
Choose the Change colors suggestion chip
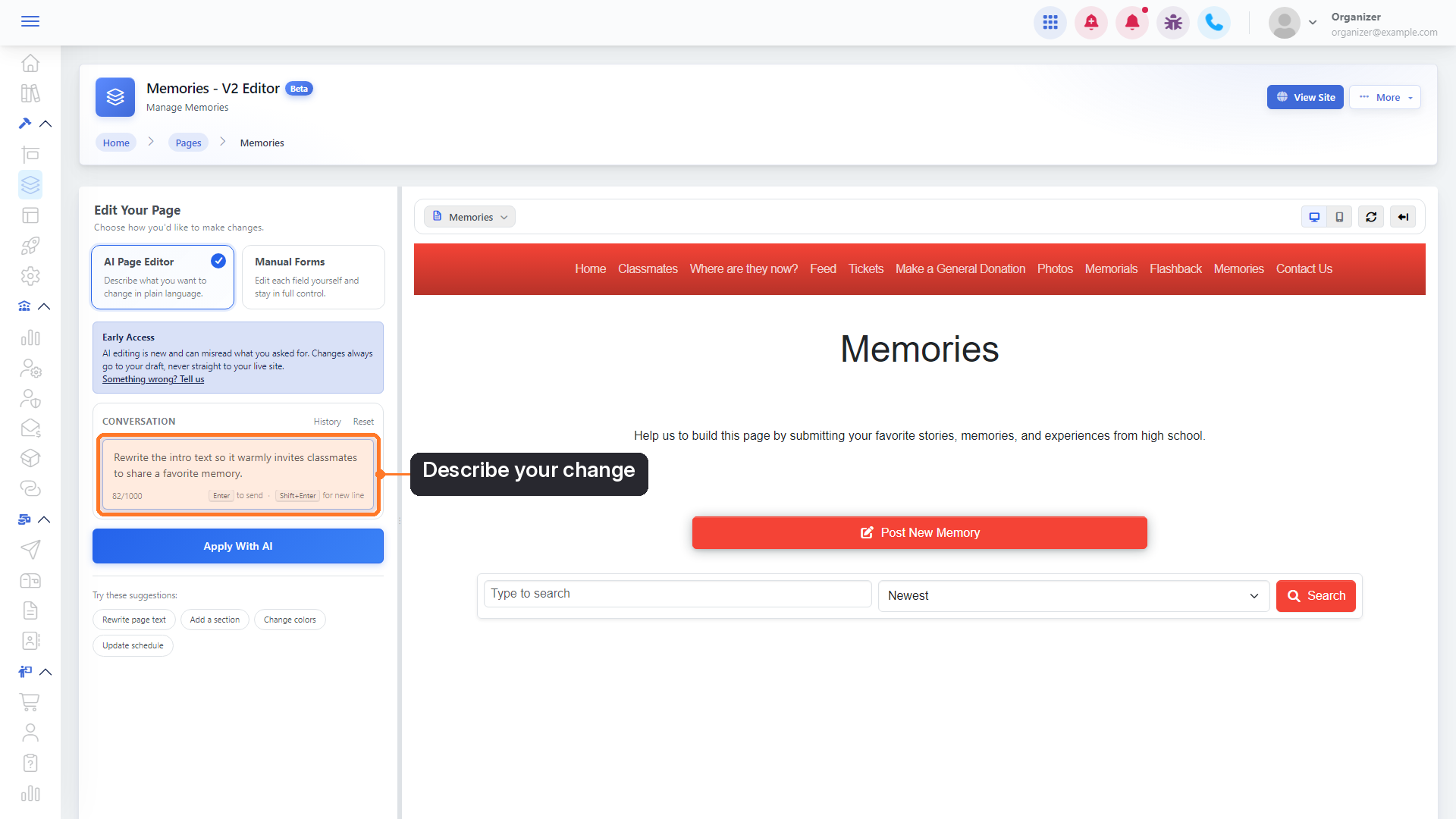click(x=290, y=620)
